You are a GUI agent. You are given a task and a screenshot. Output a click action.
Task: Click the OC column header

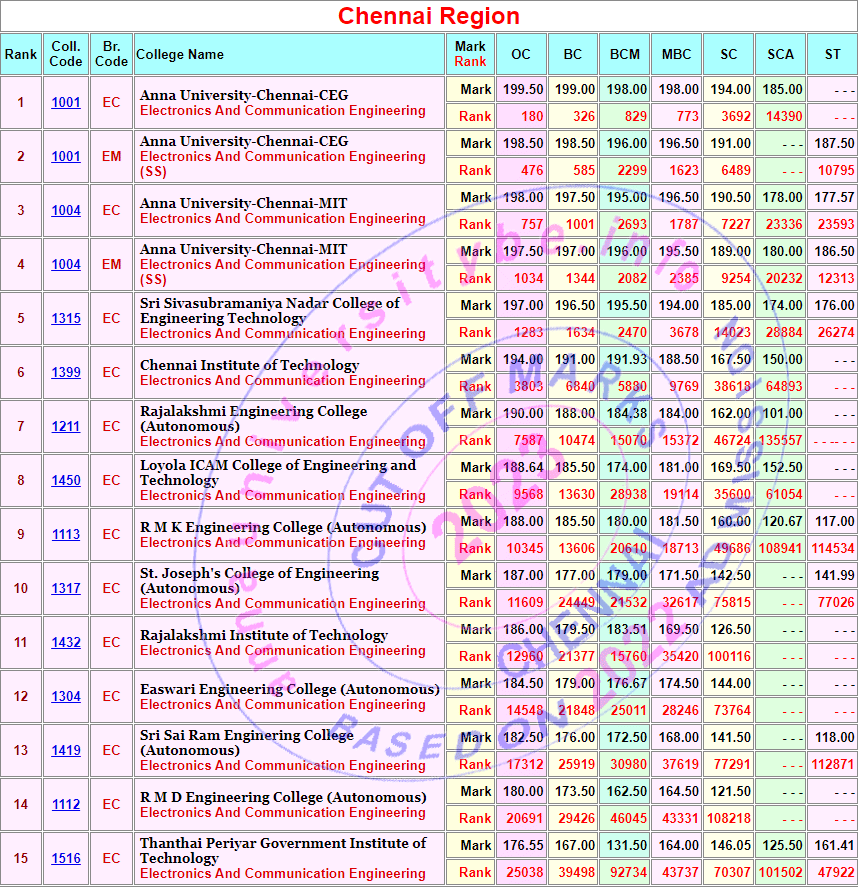[521, 54]
